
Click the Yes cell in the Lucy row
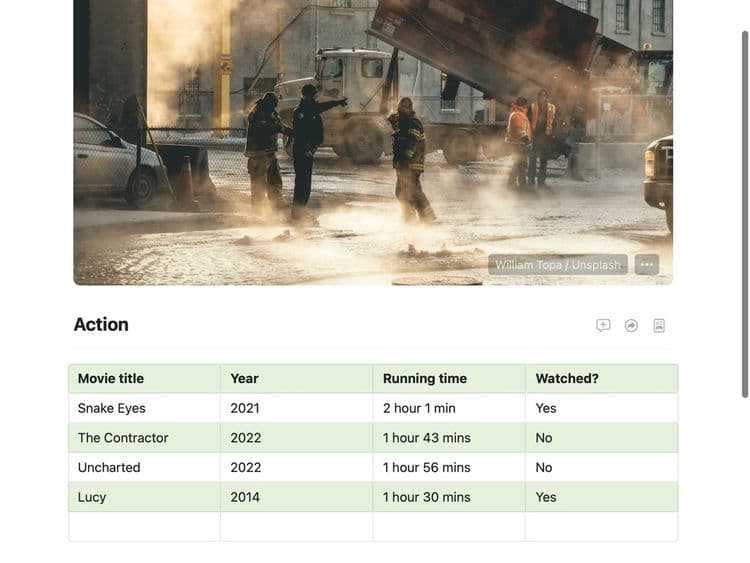pos(602,497)
